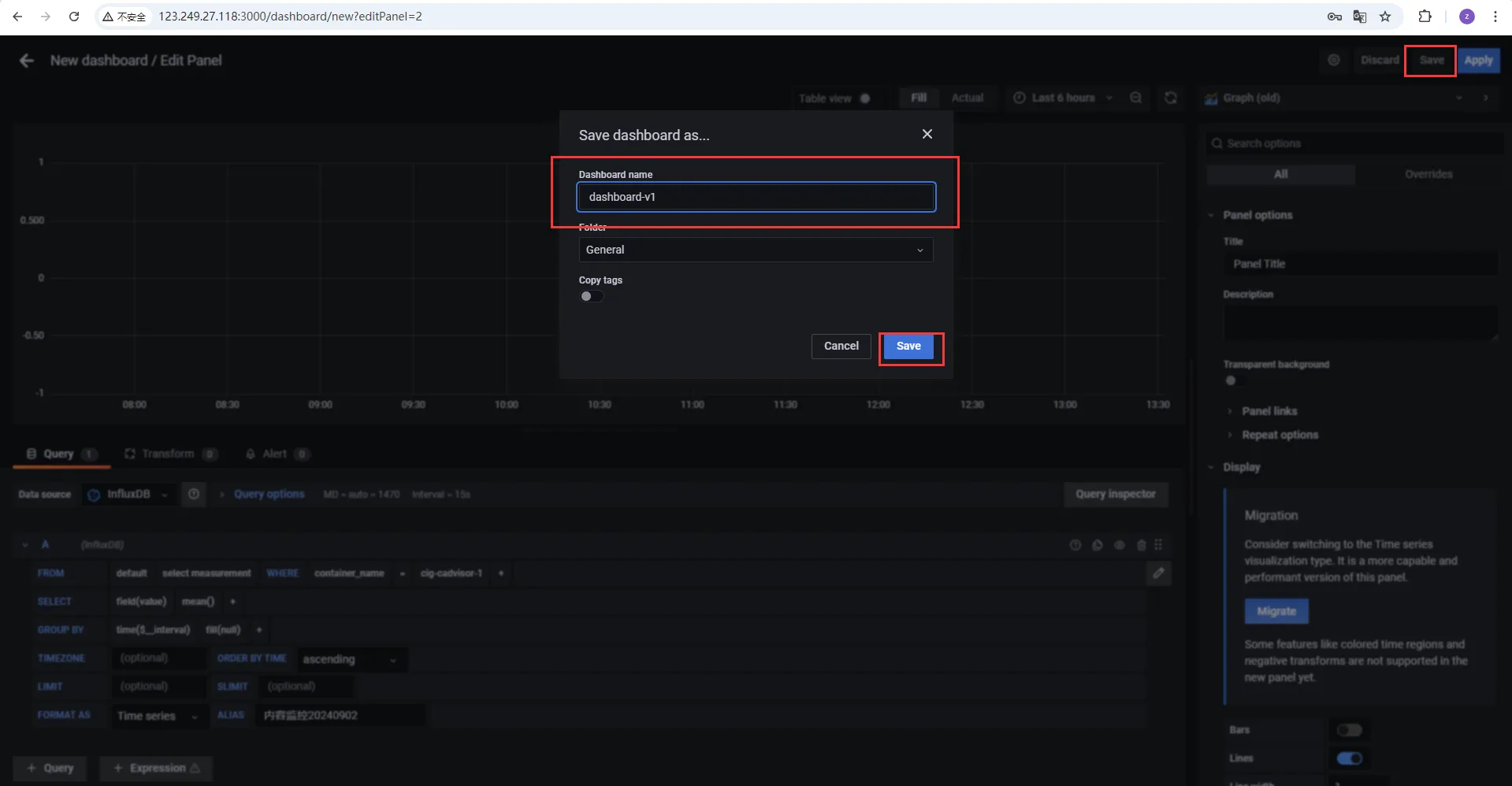1512x786 pixels.
Task: Open the Folder General dropdown
Action: click(x=756, y=250)
